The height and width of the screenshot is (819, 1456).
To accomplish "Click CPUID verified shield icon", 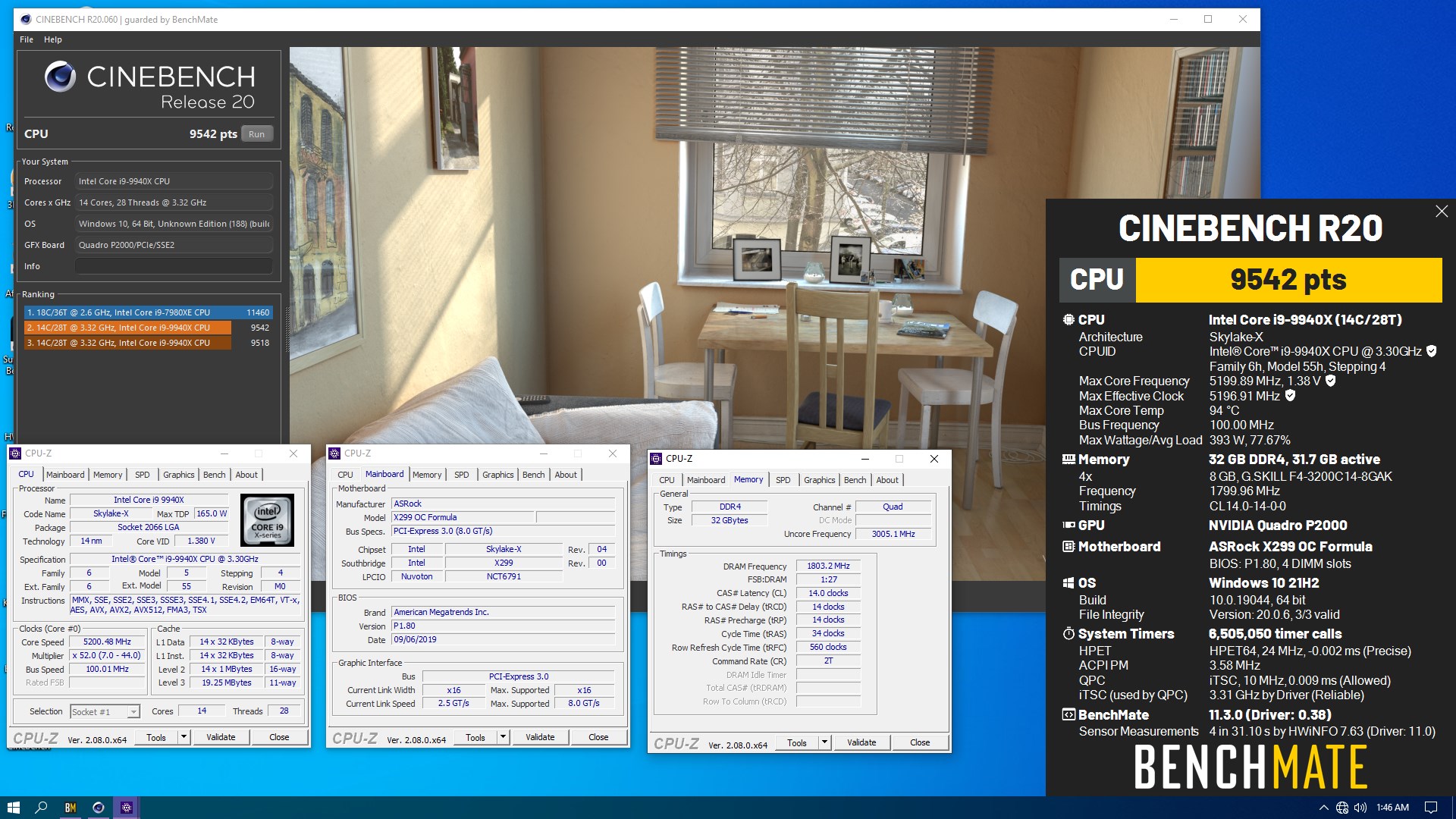I will tap(1432, 351).
